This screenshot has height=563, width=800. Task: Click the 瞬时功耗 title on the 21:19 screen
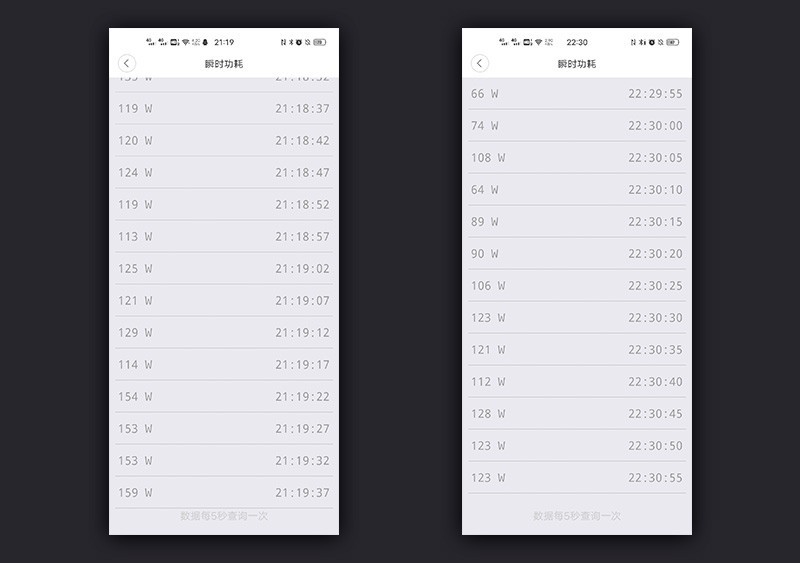tap(224, 64)
